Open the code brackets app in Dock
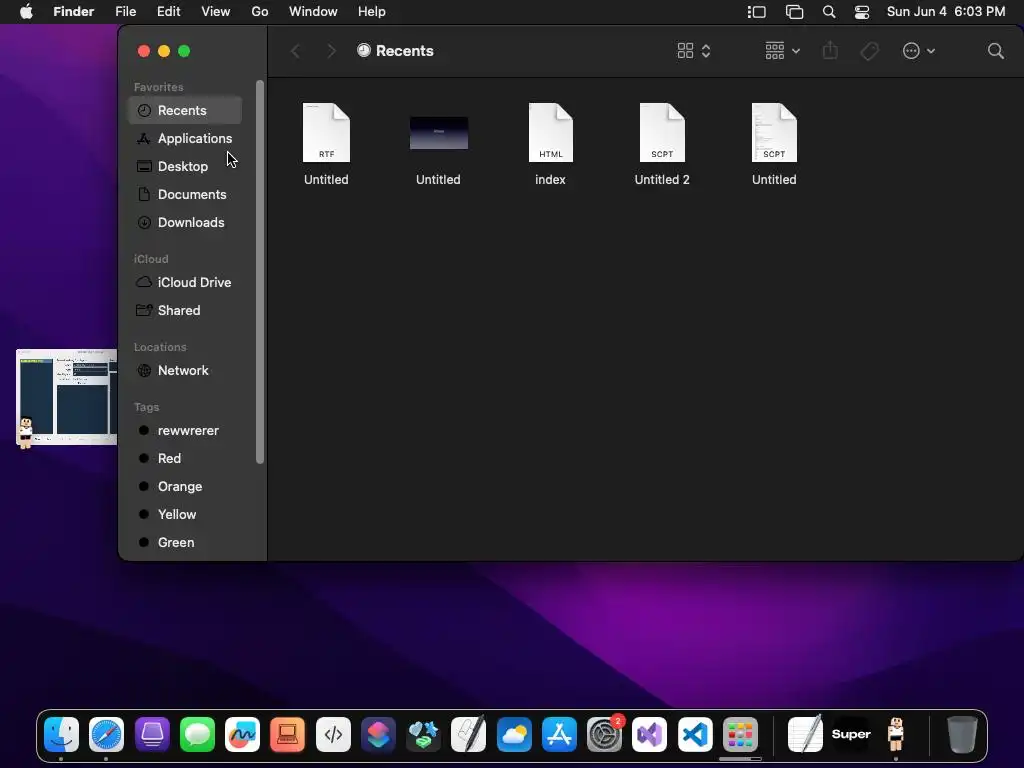Image resolution: width=1024 pixels, height=768 pixels. tap(333, 735)
